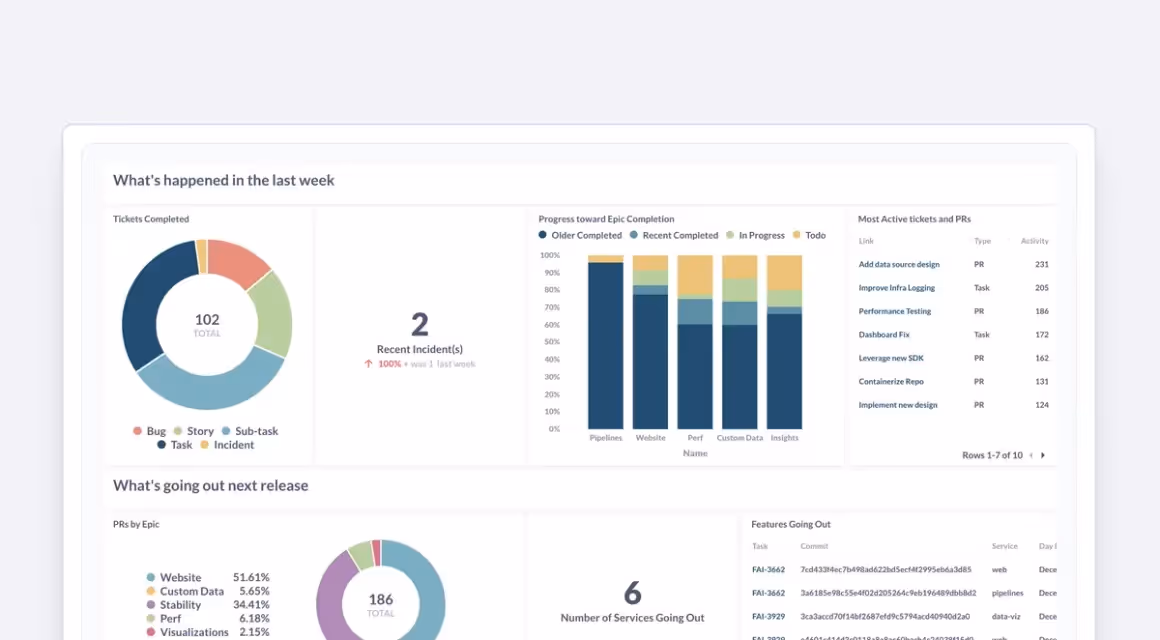Viewport: 1160px width, 640px height.
Task: Toggle Recent Completed series in legend
Action: pyautogui.click(x=674, y=235)
